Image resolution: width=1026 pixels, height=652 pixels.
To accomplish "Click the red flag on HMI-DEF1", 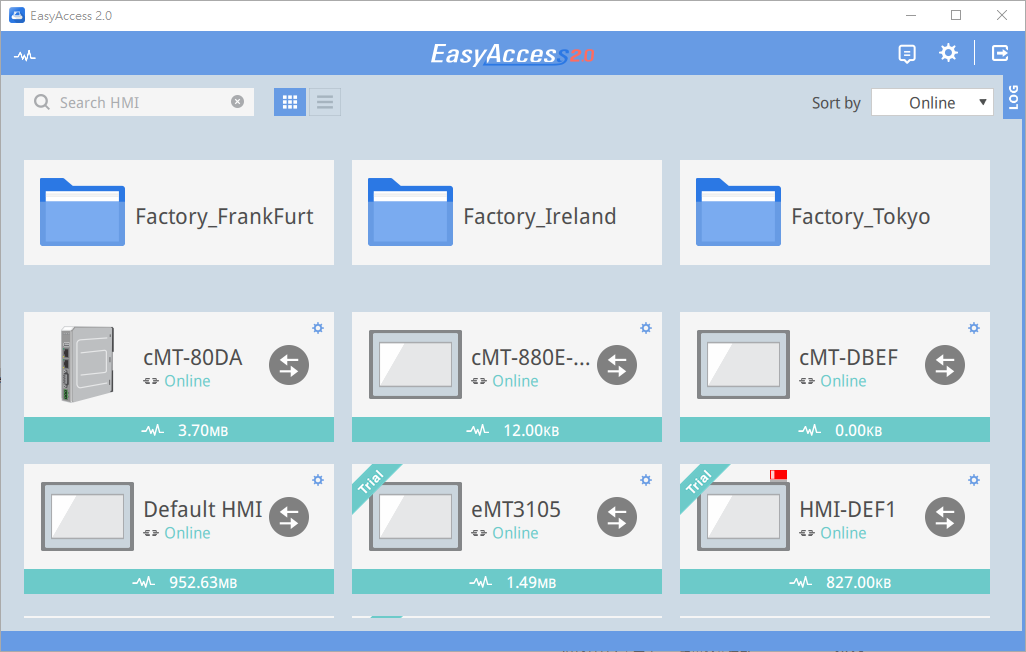I will tap(778, 475).
